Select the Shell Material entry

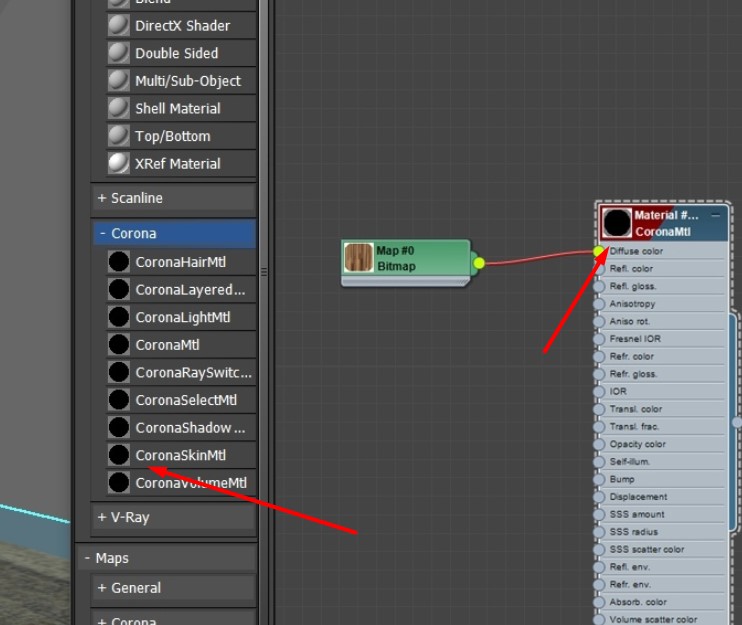click(x=182, y=108)
